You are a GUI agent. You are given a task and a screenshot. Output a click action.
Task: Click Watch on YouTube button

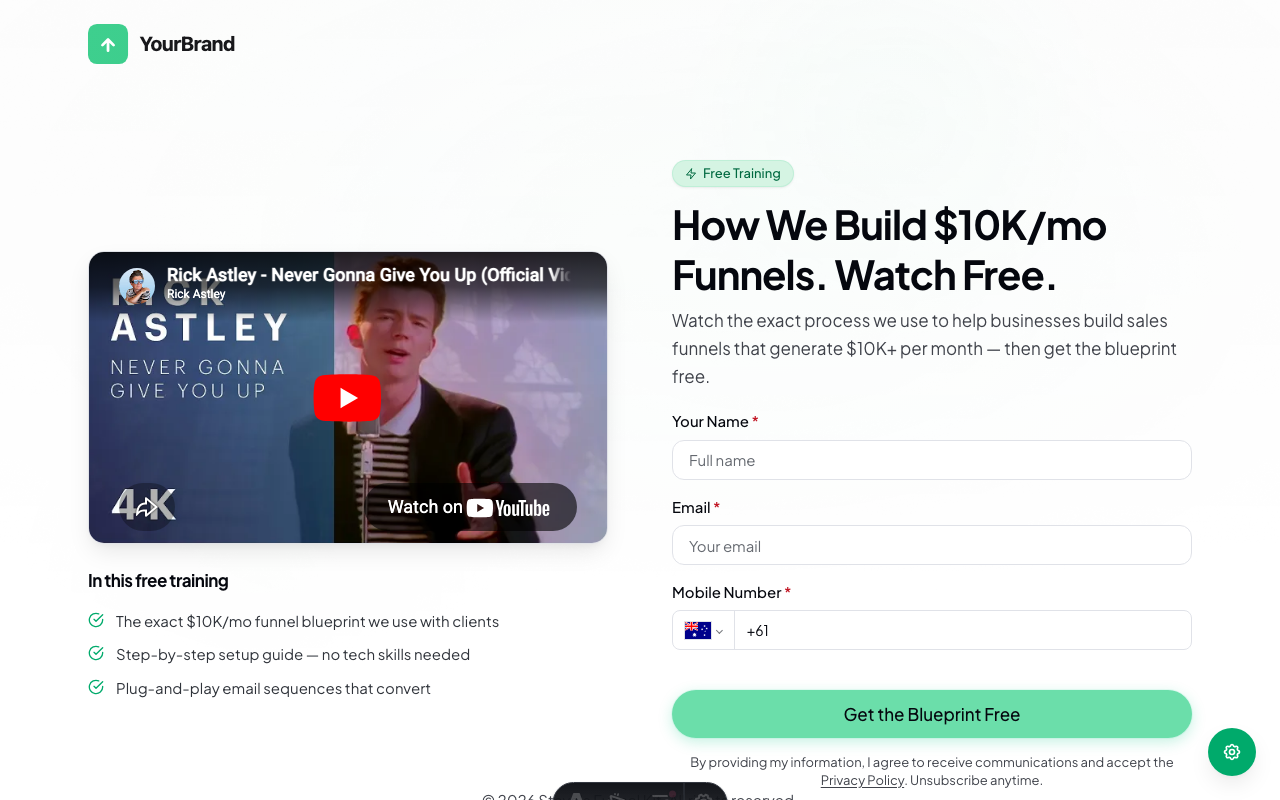(469, 507)
